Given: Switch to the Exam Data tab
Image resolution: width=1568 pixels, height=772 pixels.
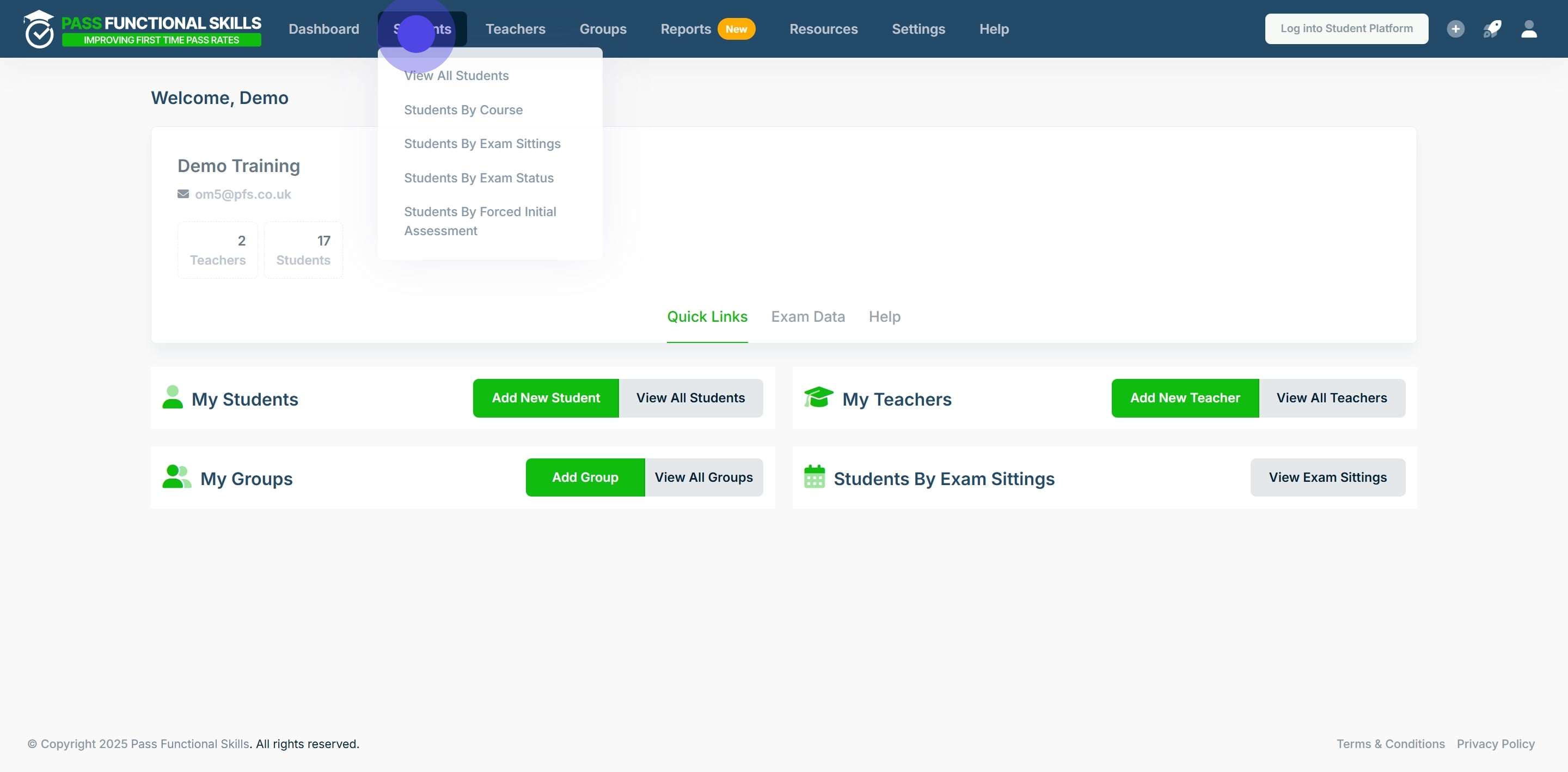Looking at the screenshot, I should tap(808, 317).
